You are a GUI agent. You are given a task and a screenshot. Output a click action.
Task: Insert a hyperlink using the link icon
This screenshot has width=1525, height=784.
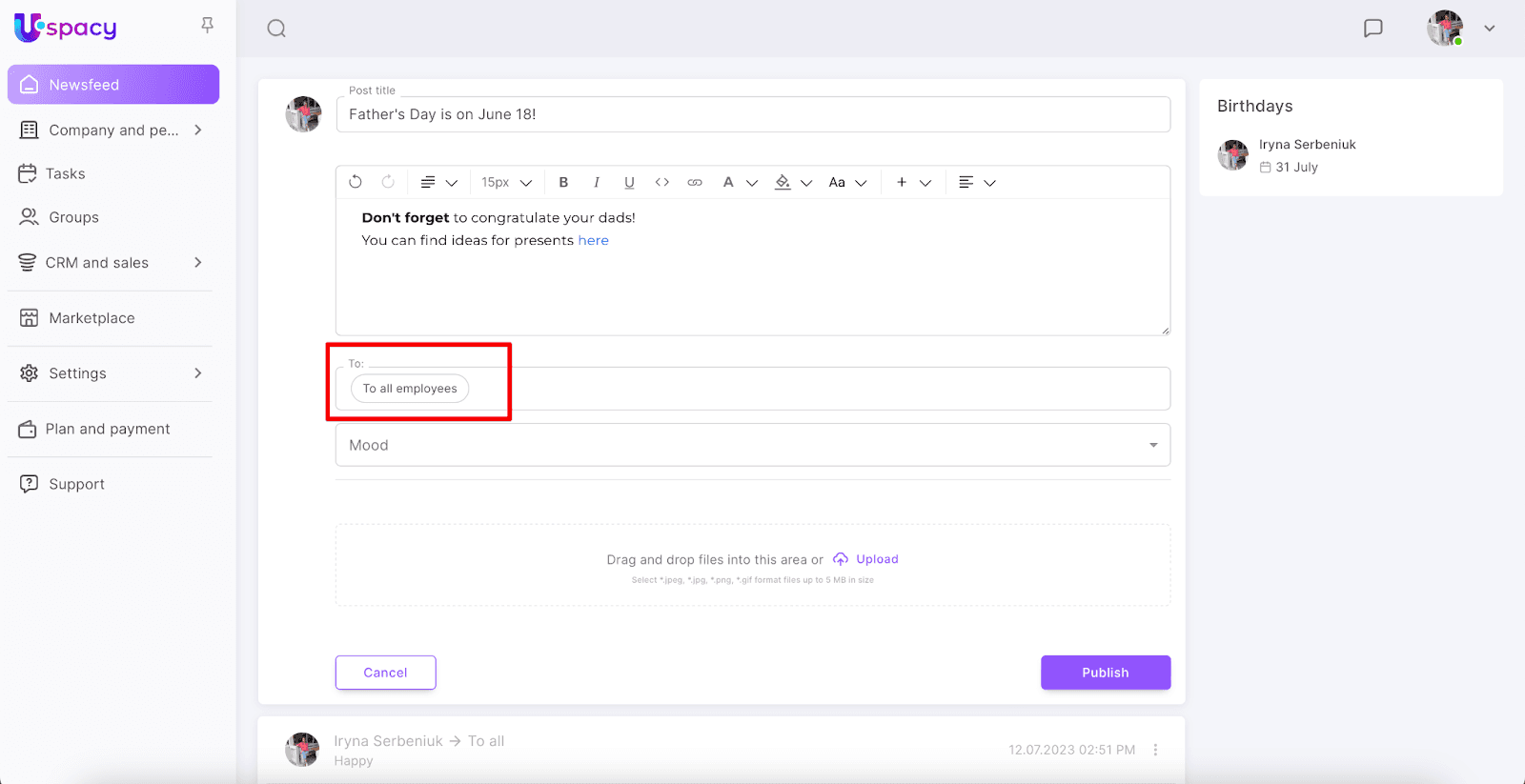tap(695, 182)
